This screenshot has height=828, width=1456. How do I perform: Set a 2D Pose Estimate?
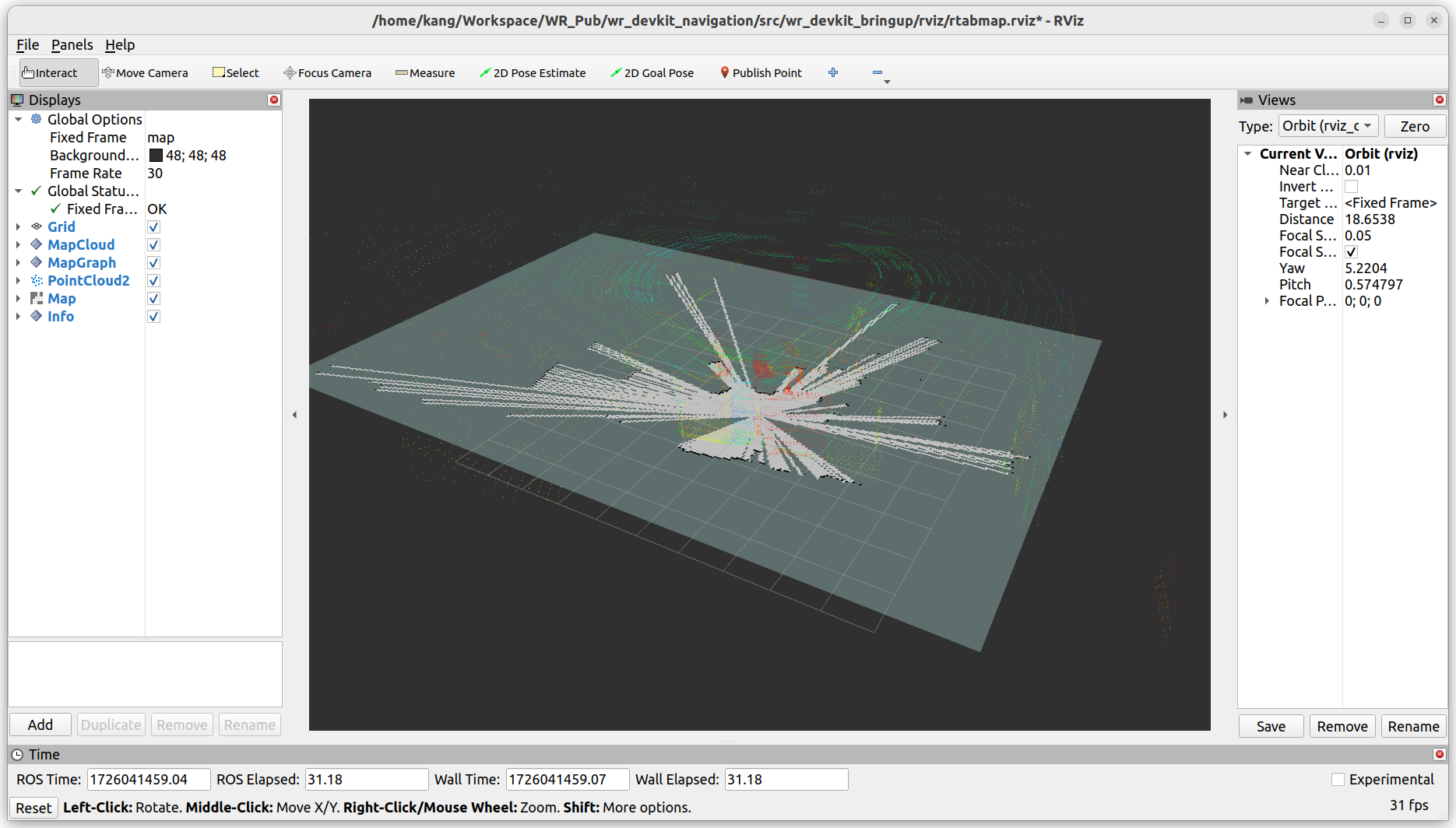(533, 72)
